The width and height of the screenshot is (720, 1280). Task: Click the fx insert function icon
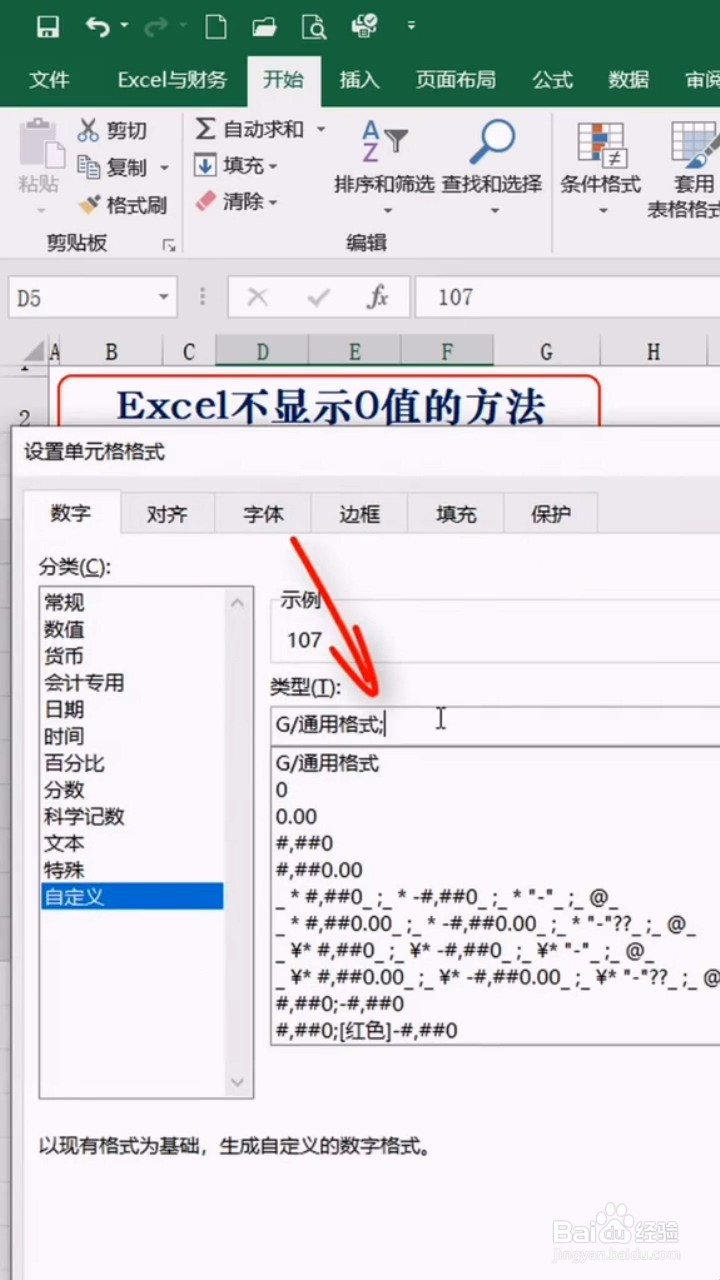pos(378,297)
